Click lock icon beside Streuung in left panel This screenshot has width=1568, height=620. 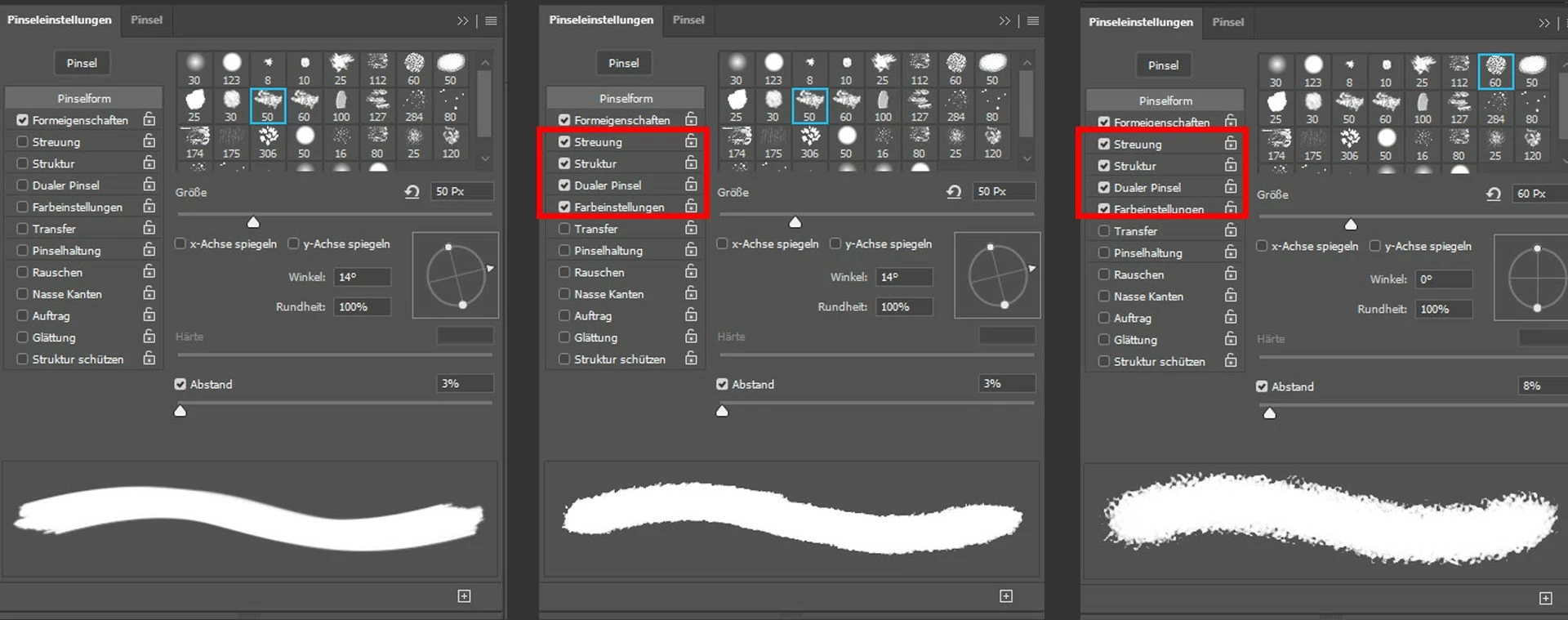tap(149, 141)
